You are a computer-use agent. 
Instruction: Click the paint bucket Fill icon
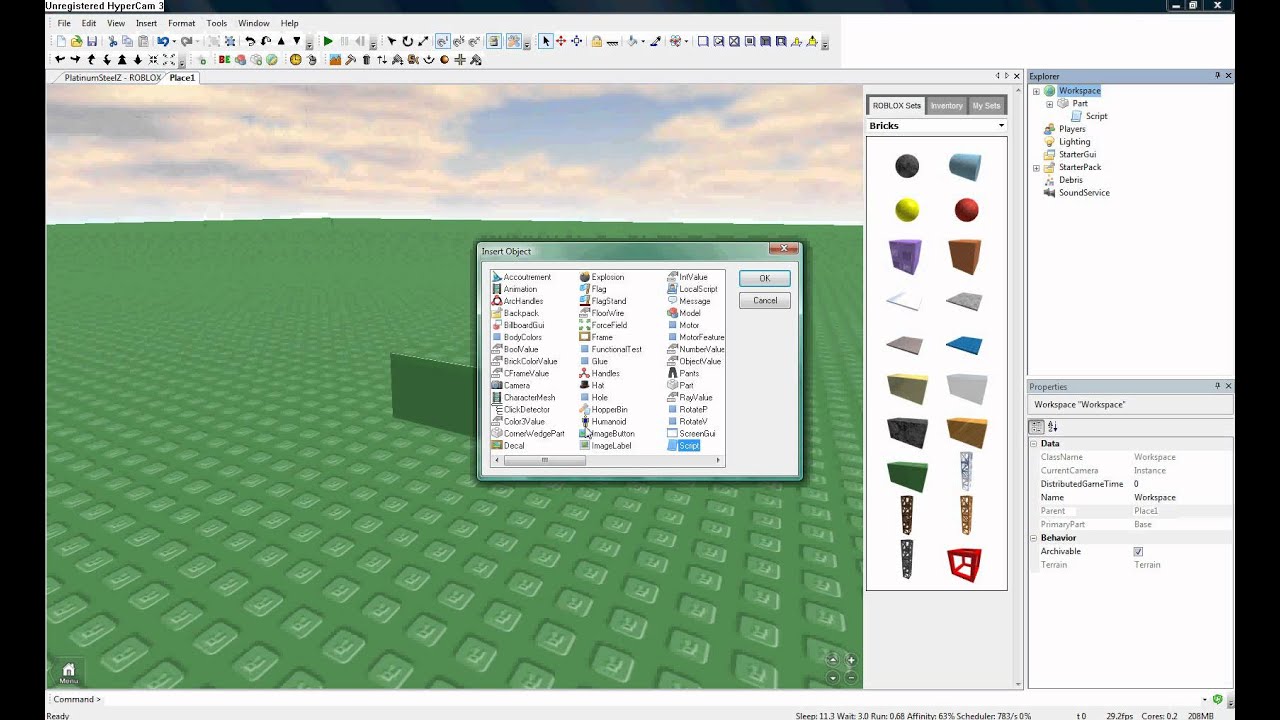[x=632, y=41]
